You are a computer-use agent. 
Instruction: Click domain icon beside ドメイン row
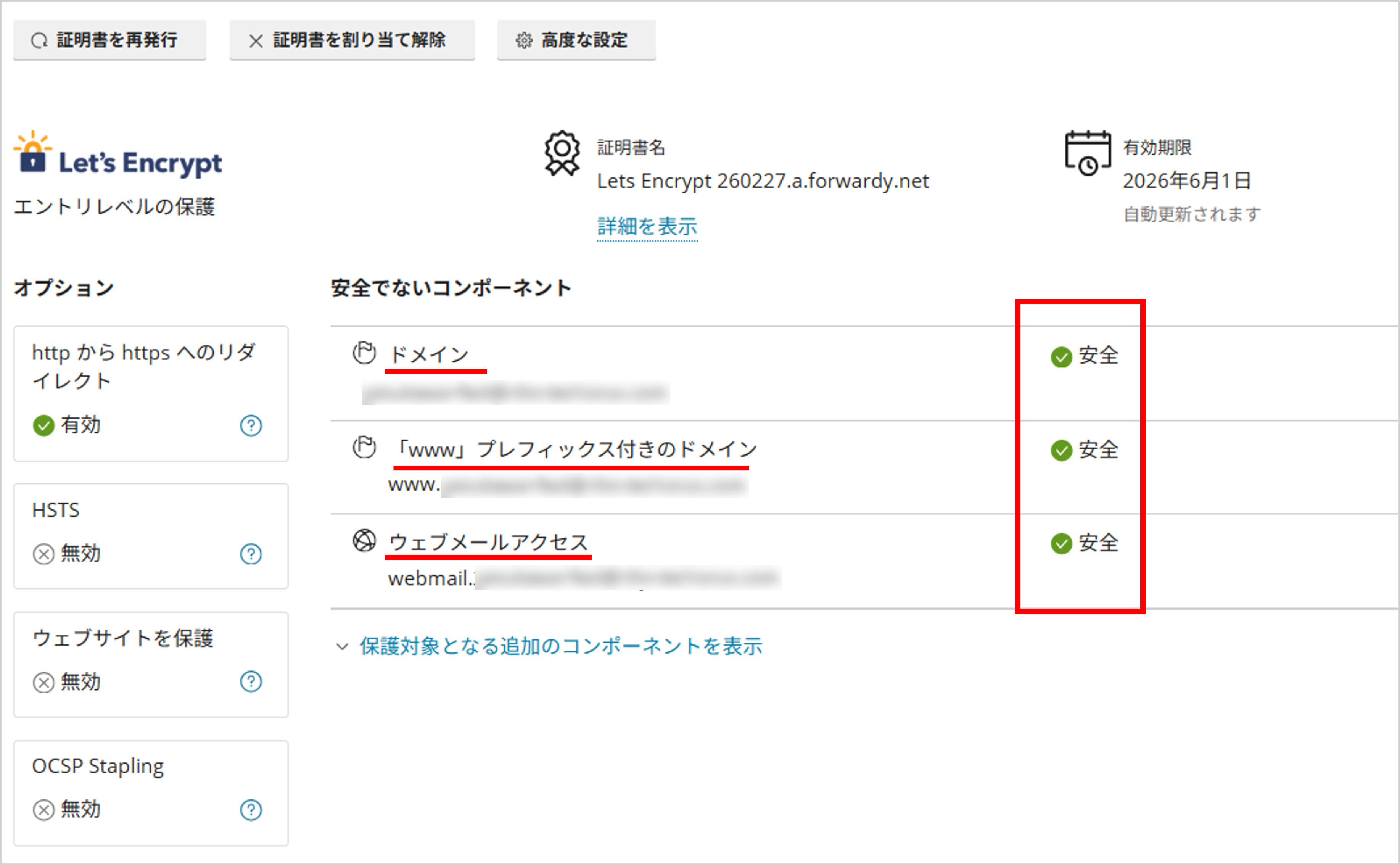click(364, 353)
